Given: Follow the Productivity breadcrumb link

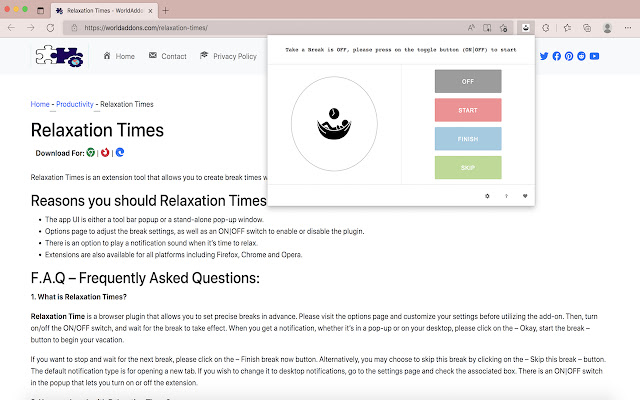Looking at the screenshot, I should (75, 104).
